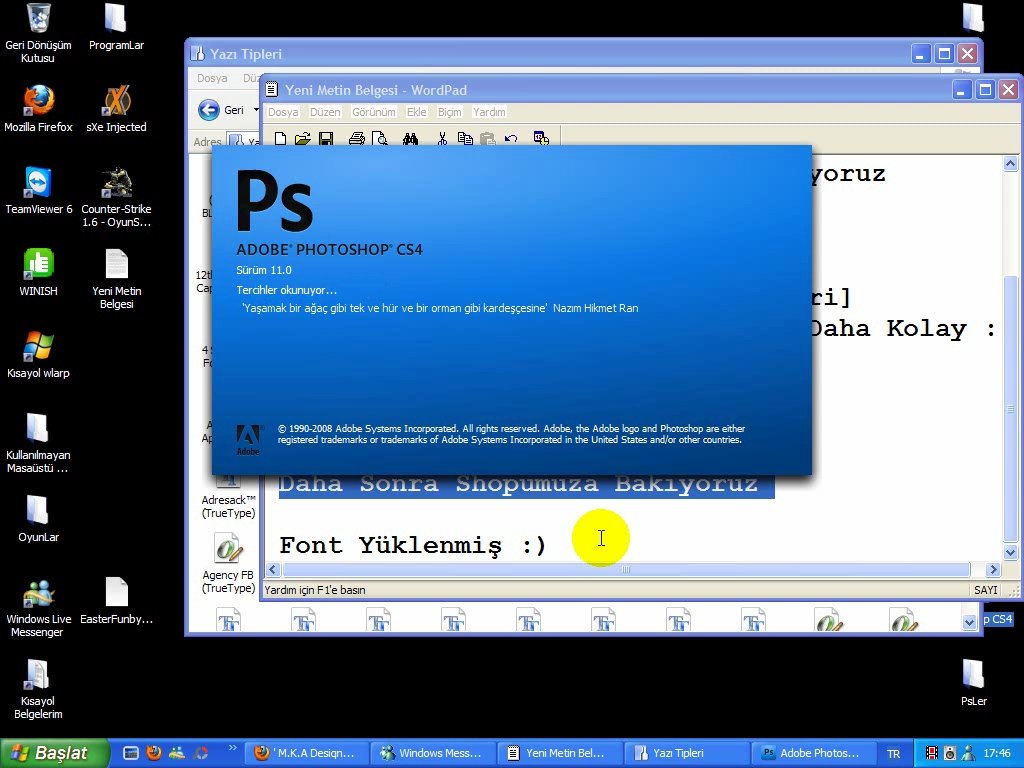Click the Paste icon in WordPad toolbar

tap(487, 138)
